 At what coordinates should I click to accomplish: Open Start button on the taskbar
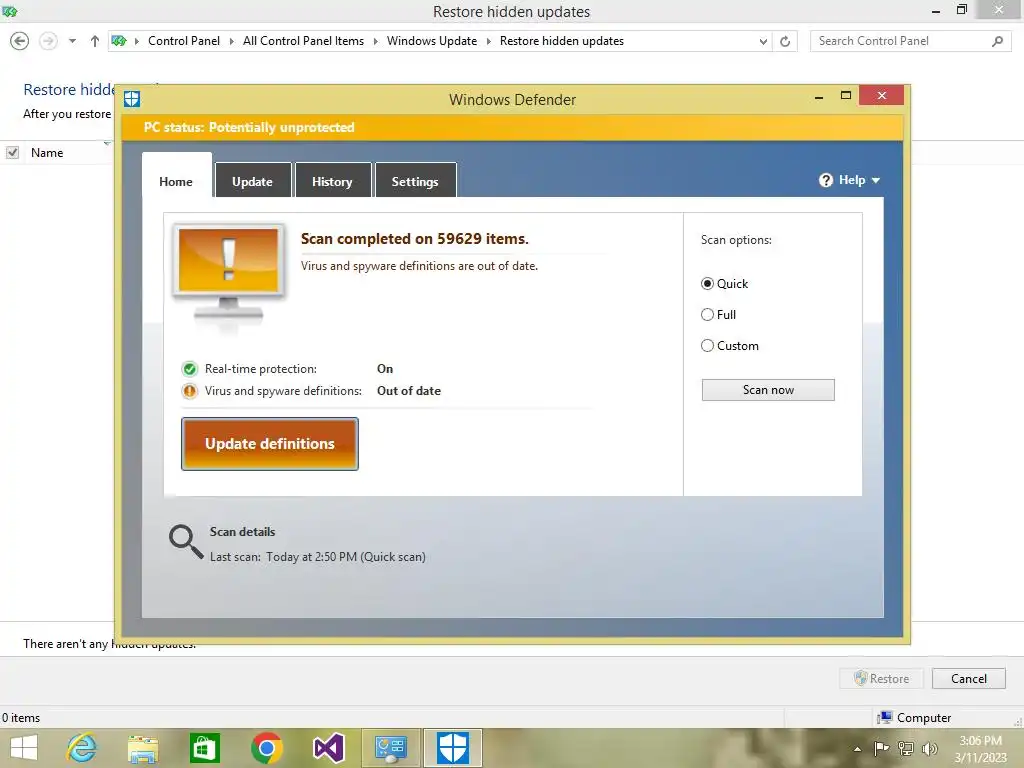tap(24, 748)
